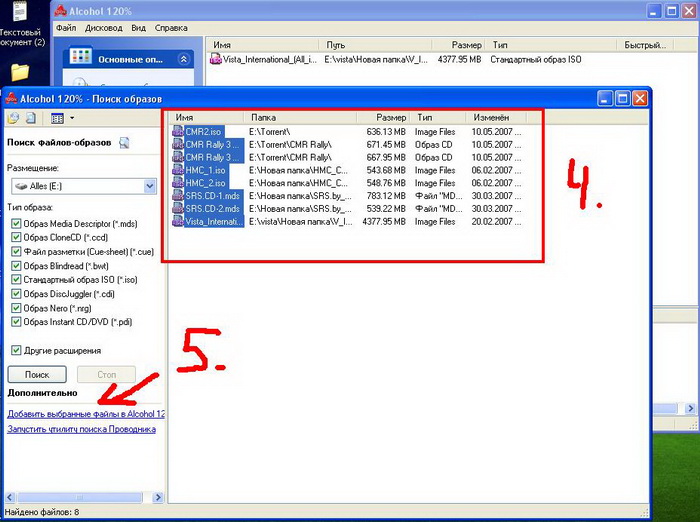Toggle Образ Media Descriptor (*.mds) checkbox
The height and width of the screenshot is (522, 700).
tap(16, 224)
